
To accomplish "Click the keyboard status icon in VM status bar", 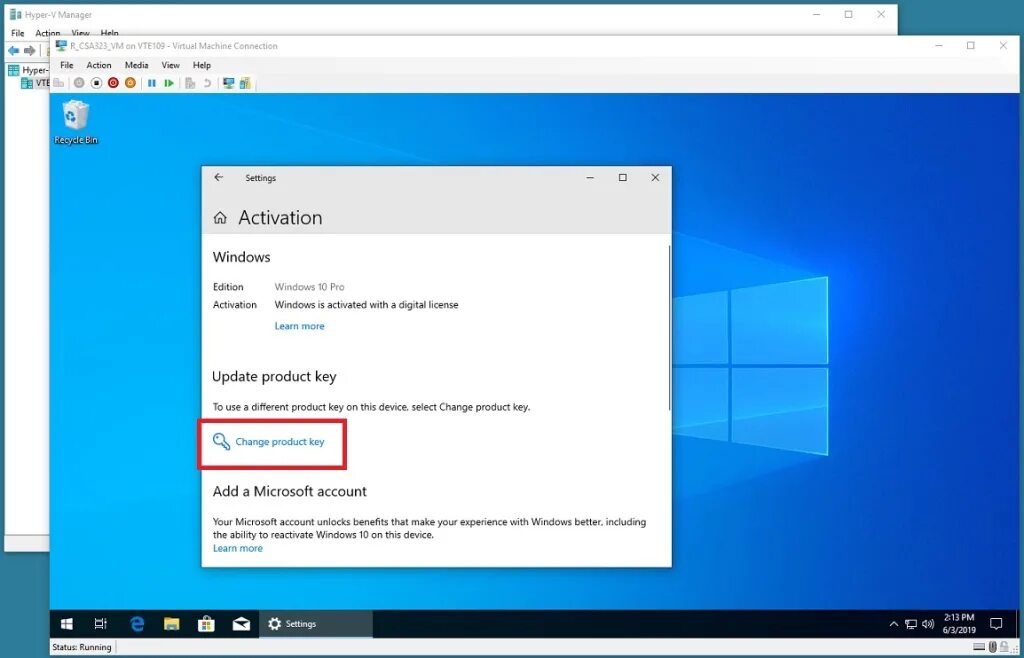I will point(979,647).
